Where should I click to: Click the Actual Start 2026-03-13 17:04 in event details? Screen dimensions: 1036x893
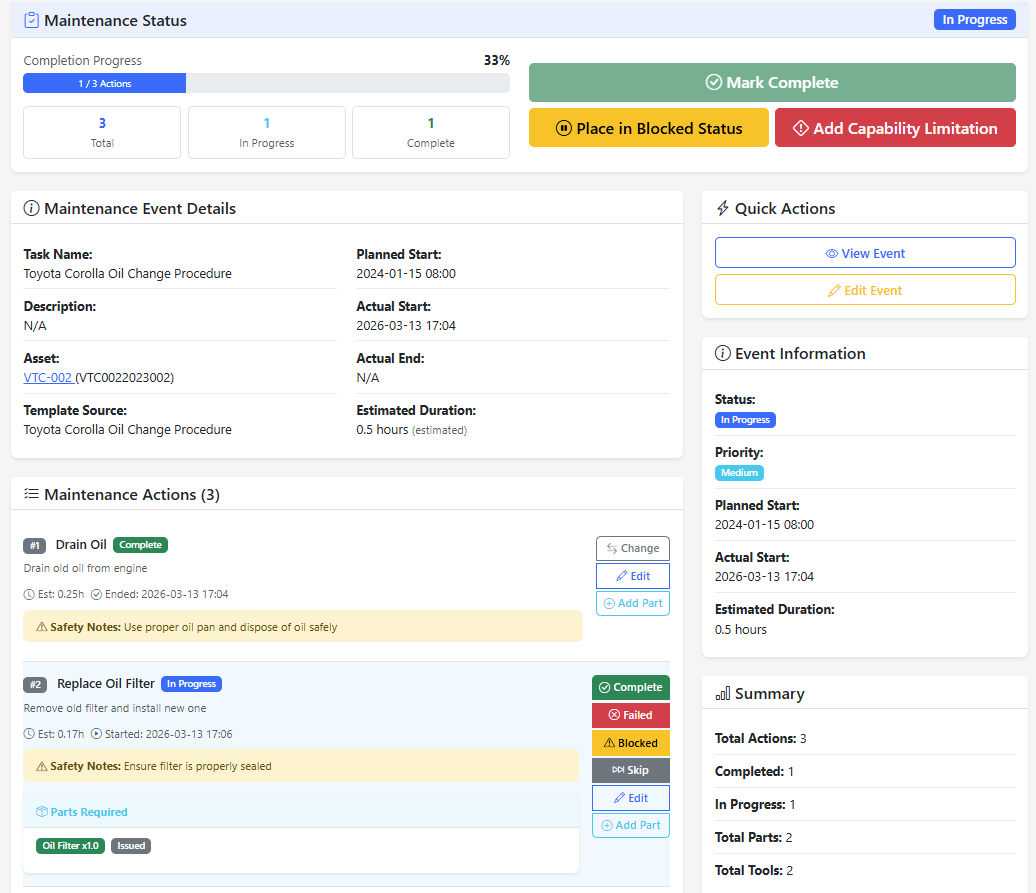coord(406,326)
